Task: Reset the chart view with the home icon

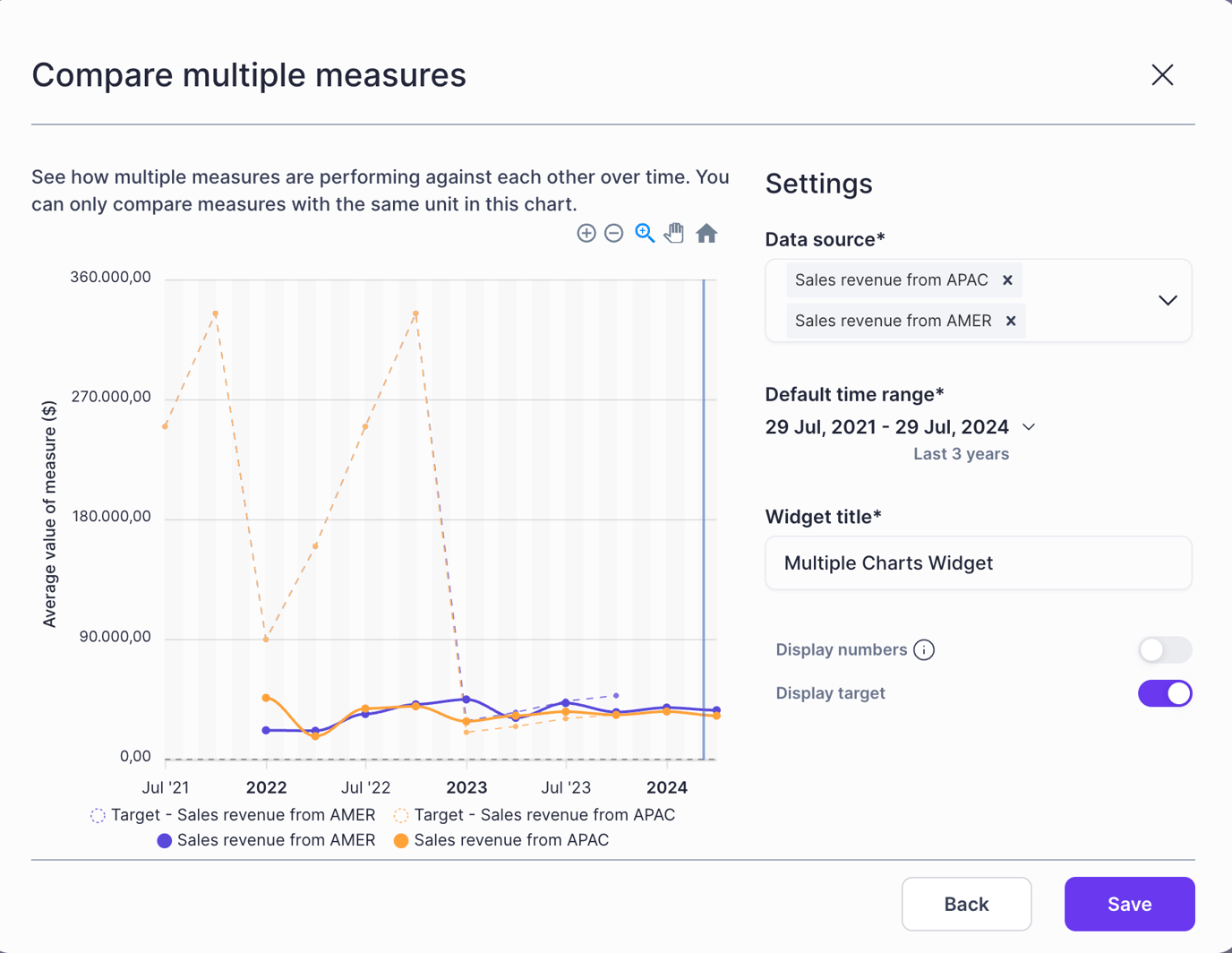Action: click(706, 233)
